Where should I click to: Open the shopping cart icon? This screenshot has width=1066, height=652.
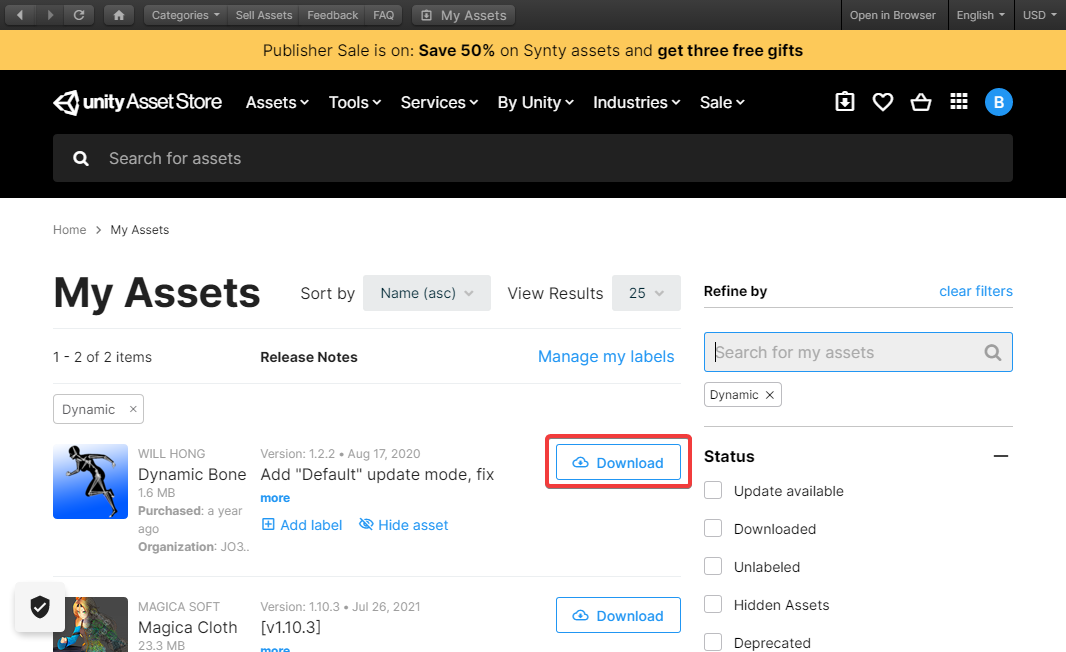[x=921, y=101]
